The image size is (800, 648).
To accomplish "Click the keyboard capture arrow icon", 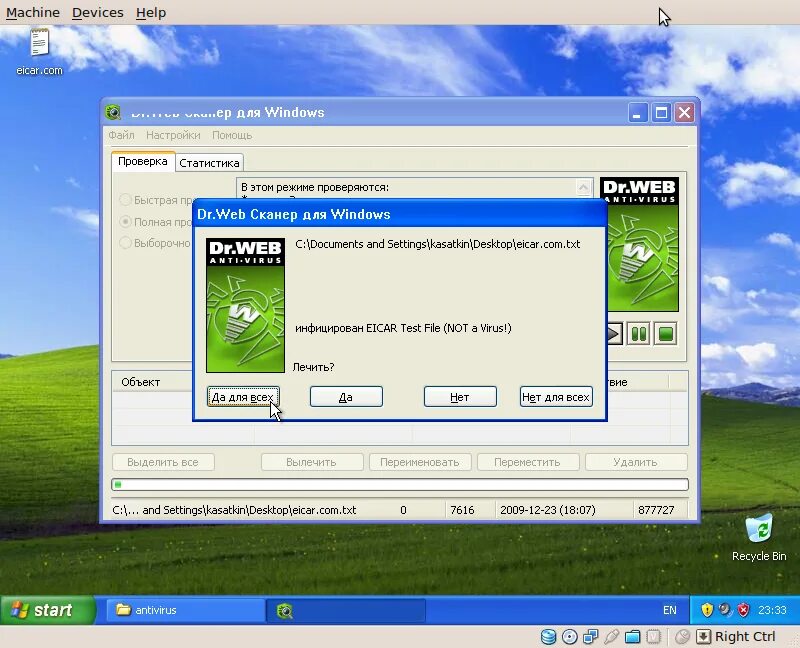I will pos(703,637).
